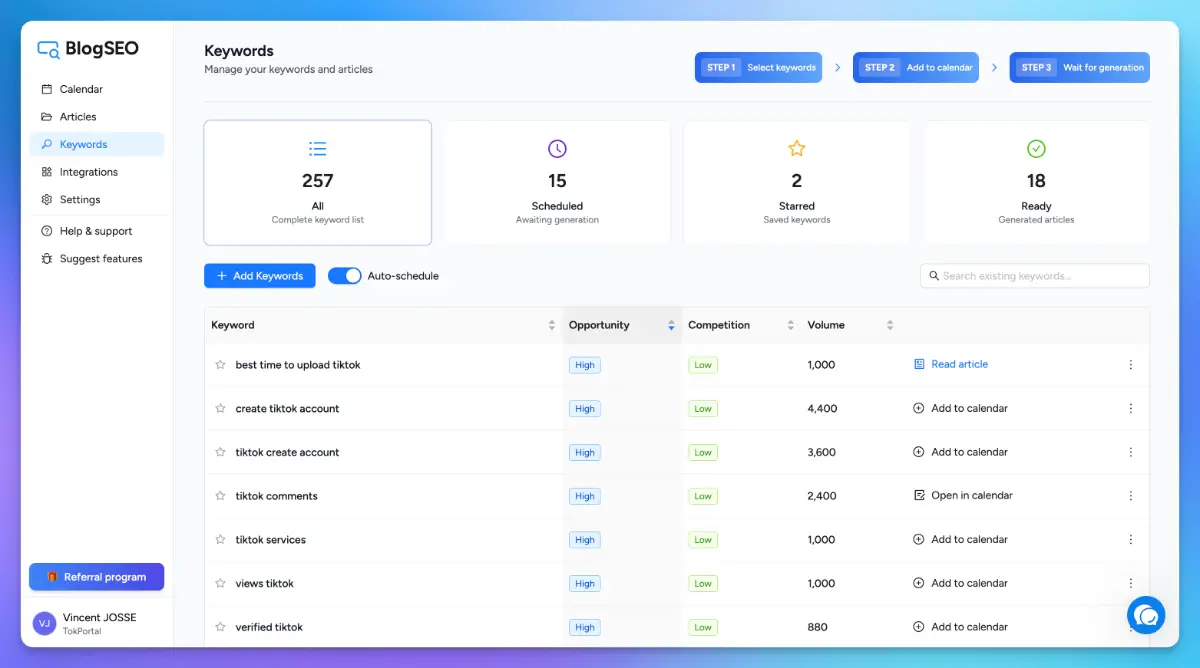Click the Search existing keywords field
The width and height of the screenshot is (1200, 668).
tap(1040, 276)
